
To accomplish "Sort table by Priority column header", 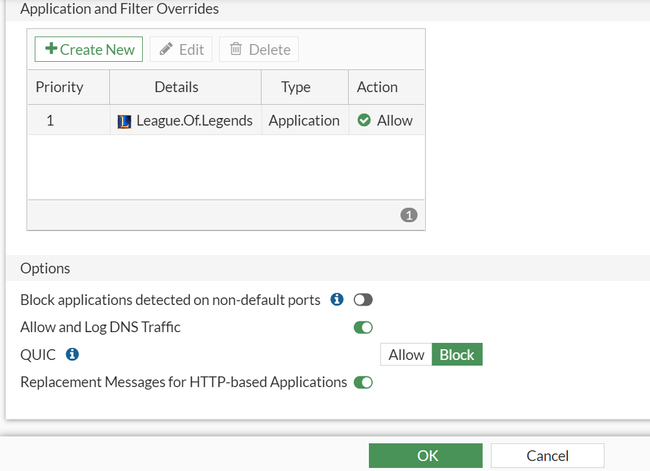I will click(60, 87).
